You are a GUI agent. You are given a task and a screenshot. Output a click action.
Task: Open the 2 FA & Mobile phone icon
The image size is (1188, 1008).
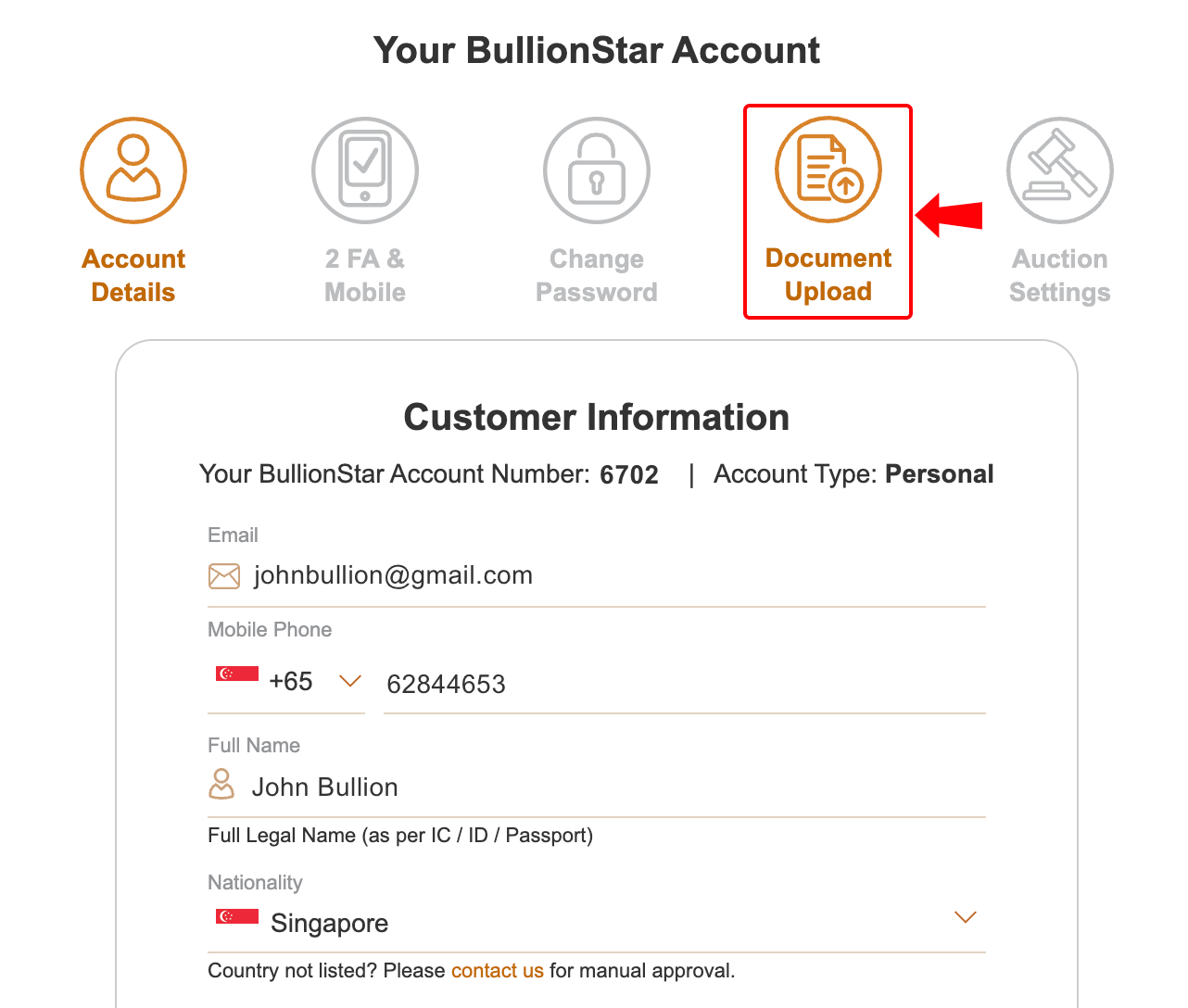point(365,170)
